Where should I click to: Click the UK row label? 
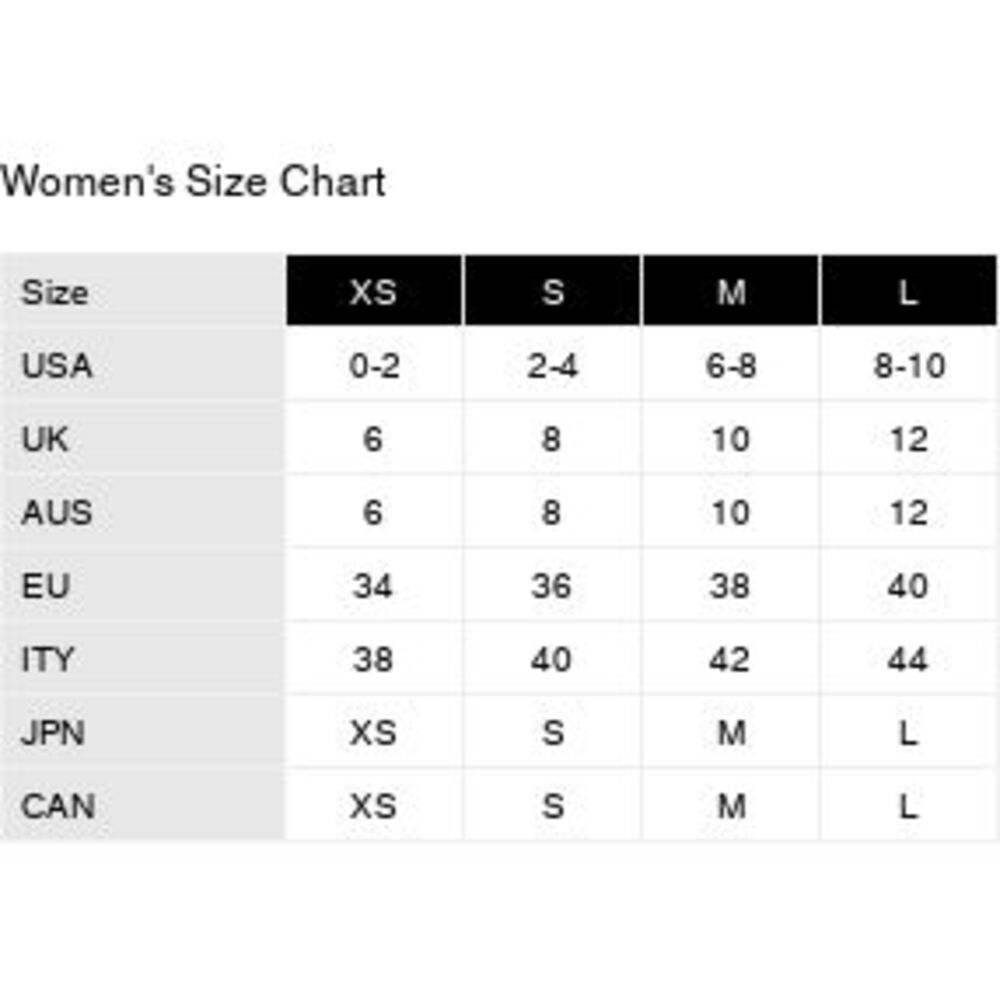click(45, 439)
